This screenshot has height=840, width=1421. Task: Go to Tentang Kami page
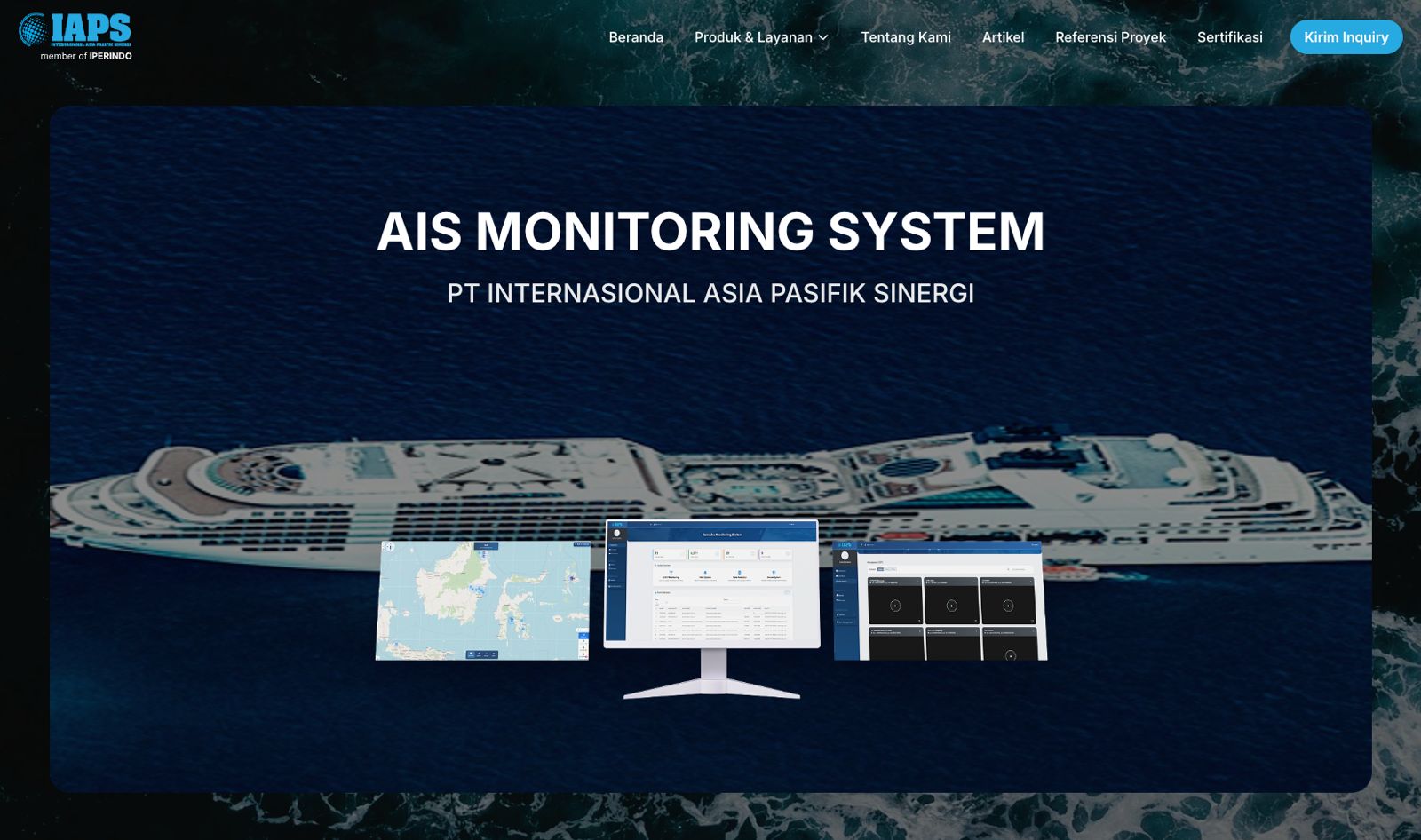click(906, 37)
